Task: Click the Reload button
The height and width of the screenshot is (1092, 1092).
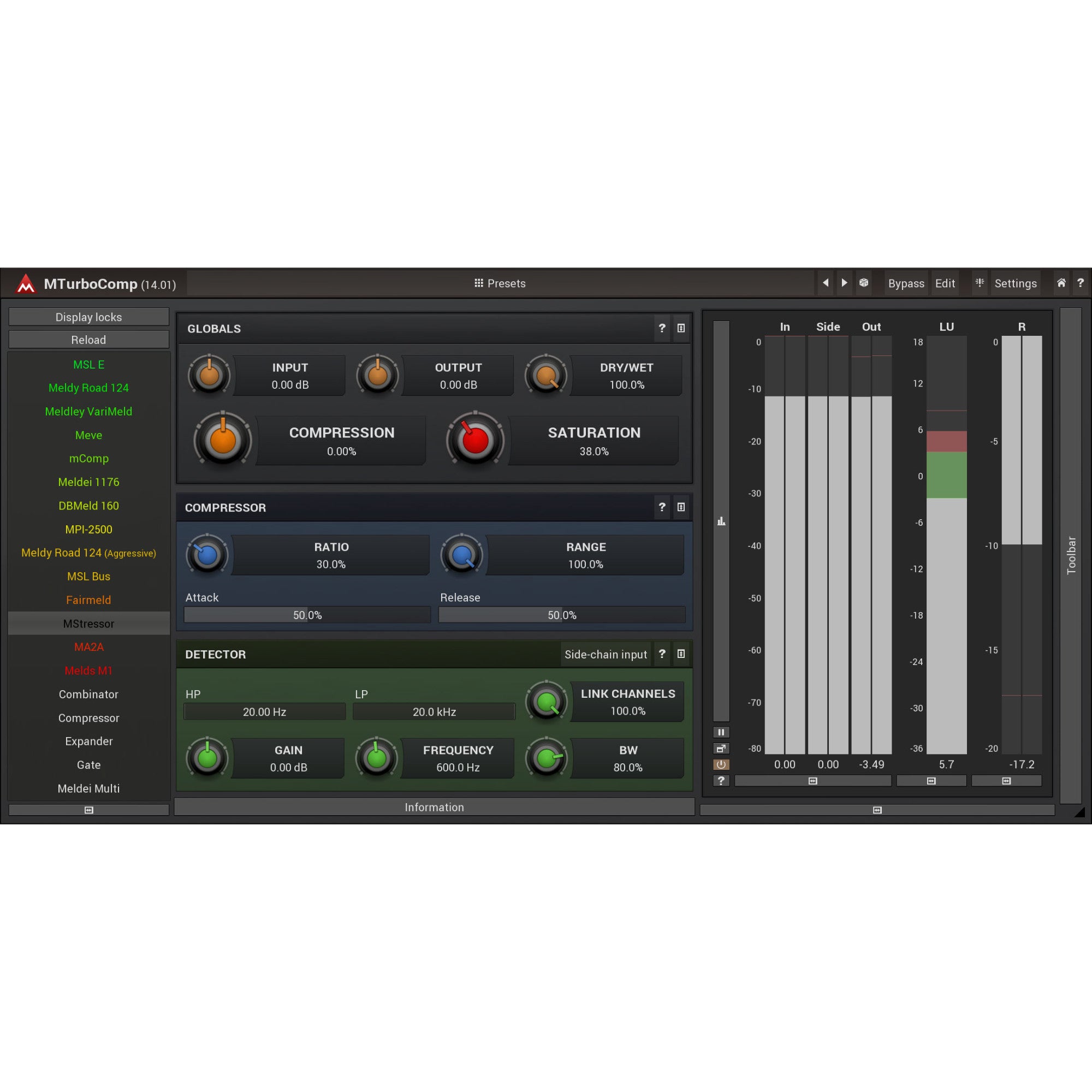Action: click(89, 340)
